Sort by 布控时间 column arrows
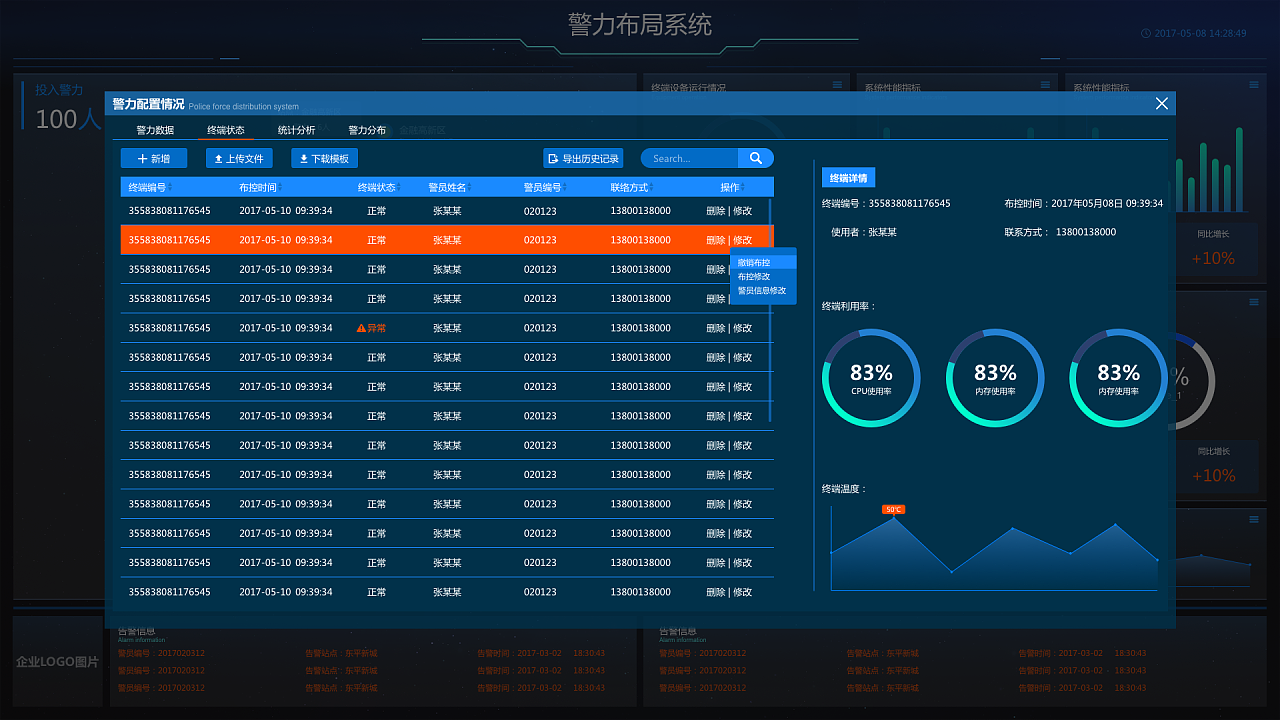The image size is (1280, 720). tap(280, 187)
